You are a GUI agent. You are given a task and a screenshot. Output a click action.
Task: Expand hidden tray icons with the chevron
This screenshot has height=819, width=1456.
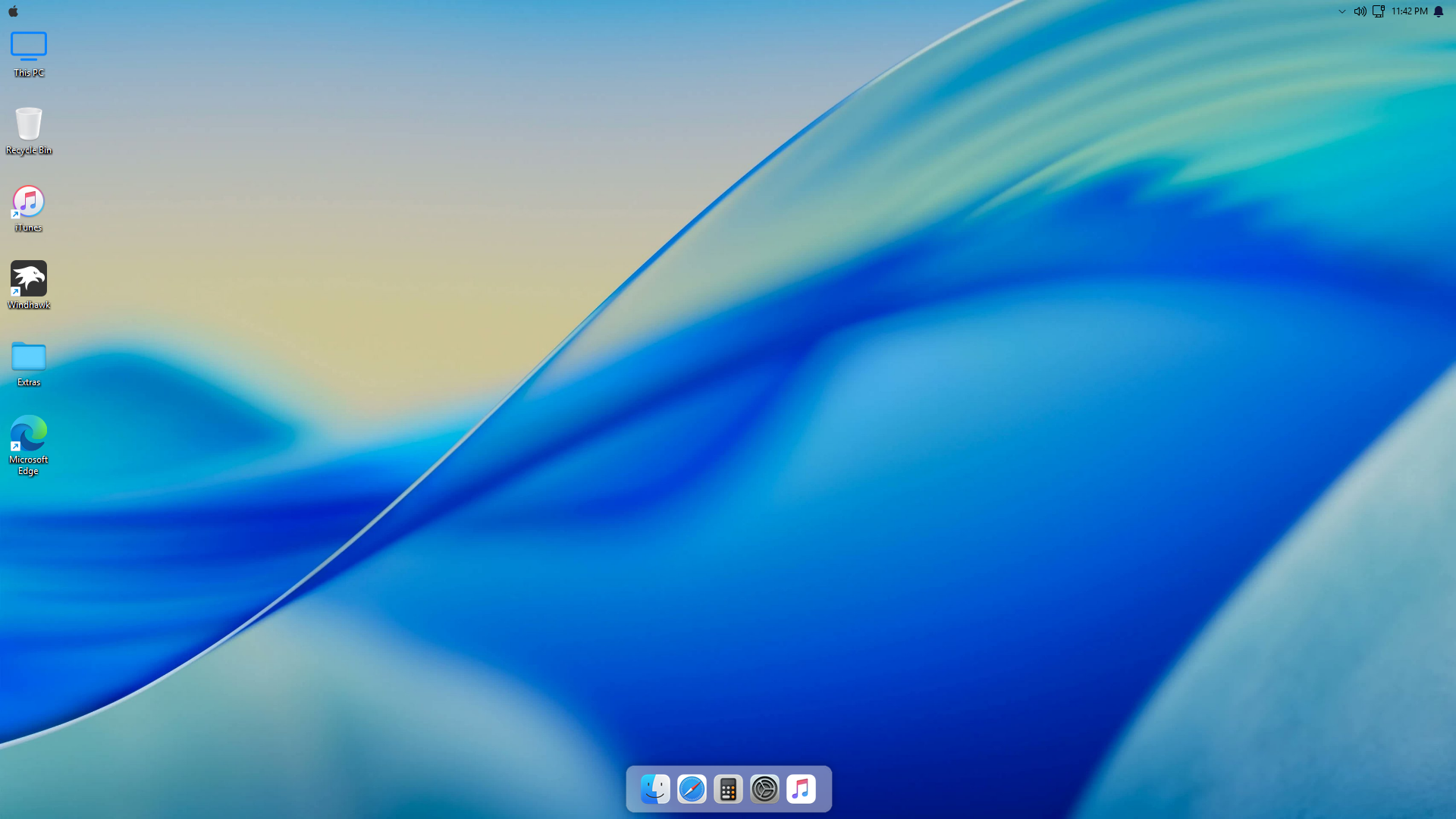click(x=1341, y=11)
